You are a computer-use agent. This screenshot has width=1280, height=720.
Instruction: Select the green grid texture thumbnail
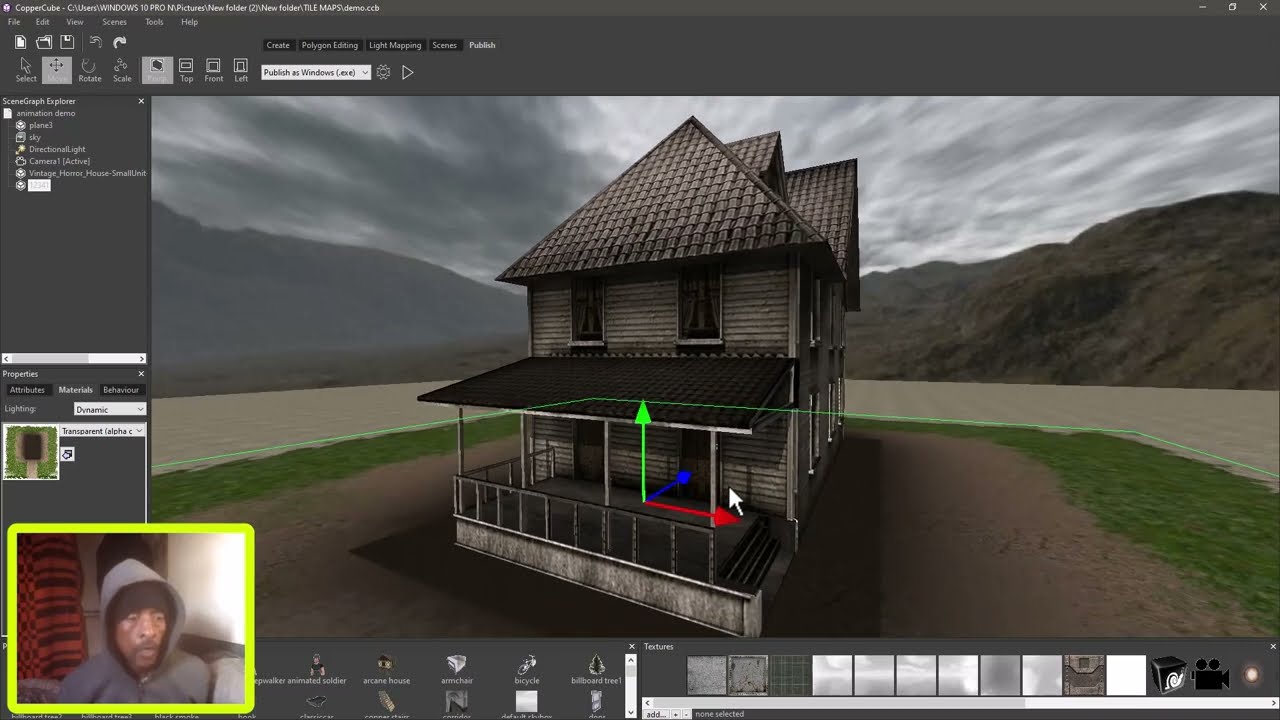[790, 675]
